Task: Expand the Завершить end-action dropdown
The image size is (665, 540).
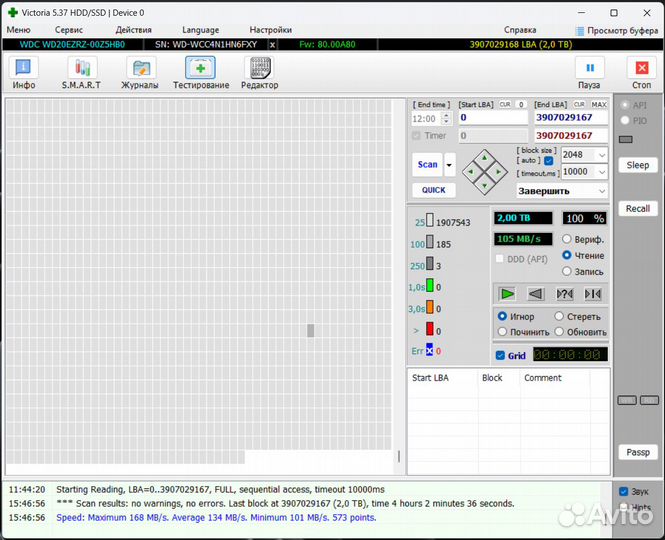Action: pyautogui.click(x=601, y=191)
